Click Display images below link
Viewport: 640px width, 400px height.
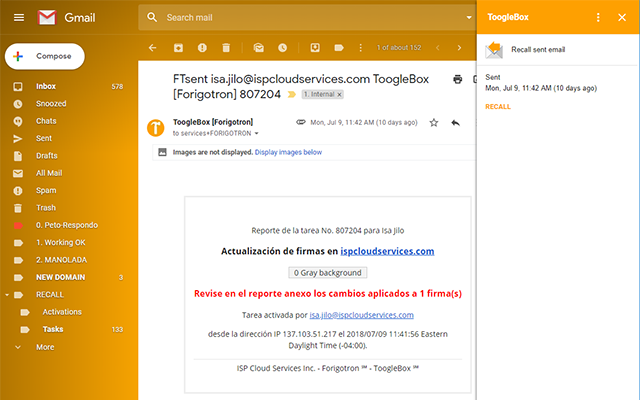click(288, 152)
